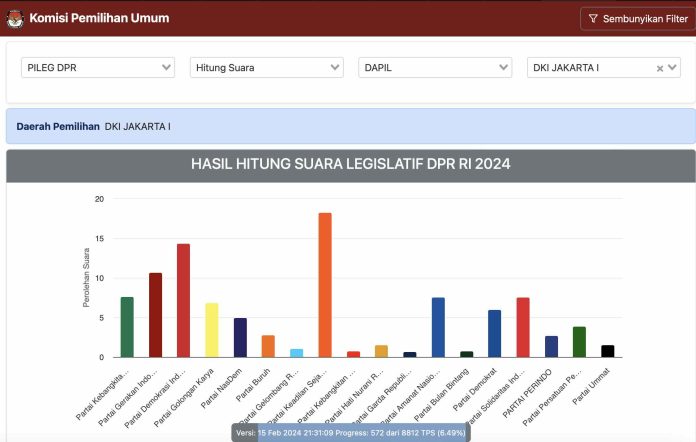
Task: Click the HASIL HITUNG SUARA LEGISLATIF heading
Action: (x=351, y=164)
